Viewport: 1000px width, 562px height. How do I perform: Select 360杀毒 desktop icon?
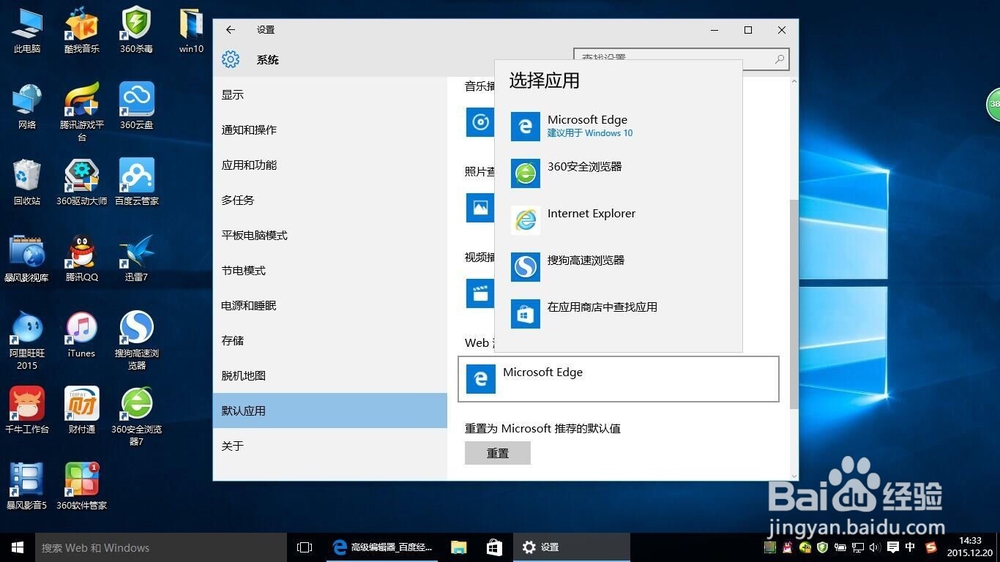click(136, 30)
